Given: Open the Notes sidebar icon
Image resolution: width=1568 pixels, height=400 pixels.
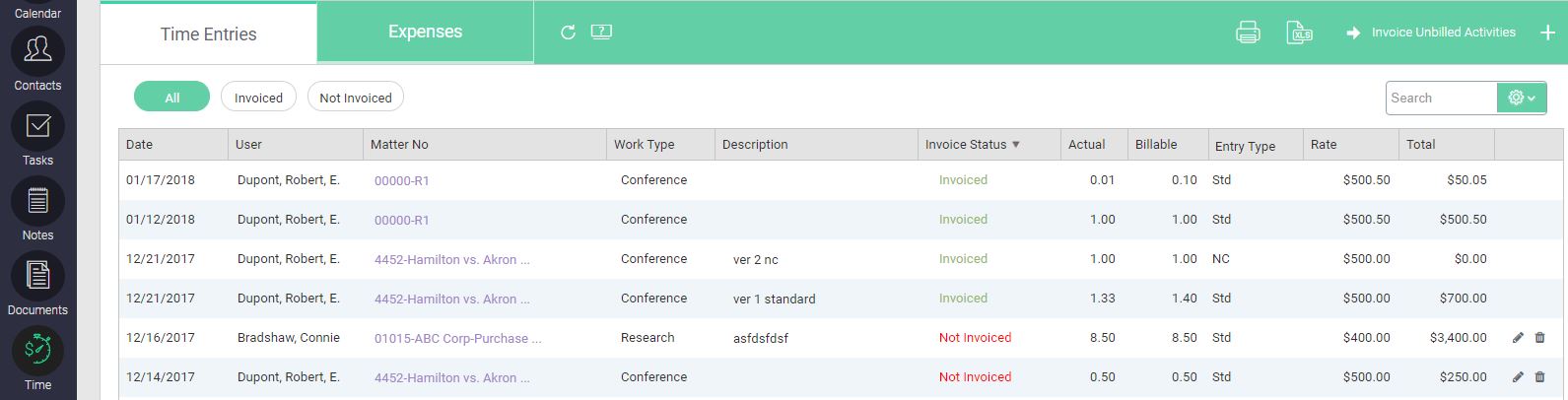Looking at the screenshot, I should pos(37,201).
